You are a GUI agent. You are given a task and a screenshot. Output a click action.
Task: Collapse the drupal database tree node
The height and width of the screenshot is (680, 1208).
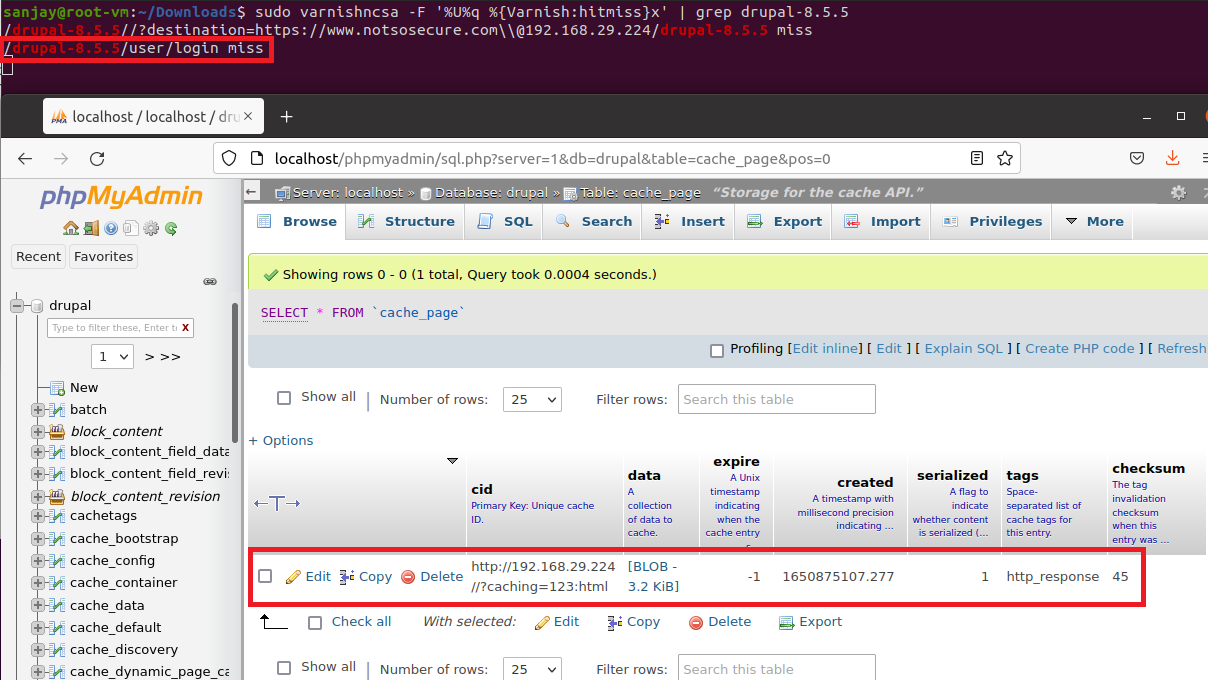[x=17, y=306]
